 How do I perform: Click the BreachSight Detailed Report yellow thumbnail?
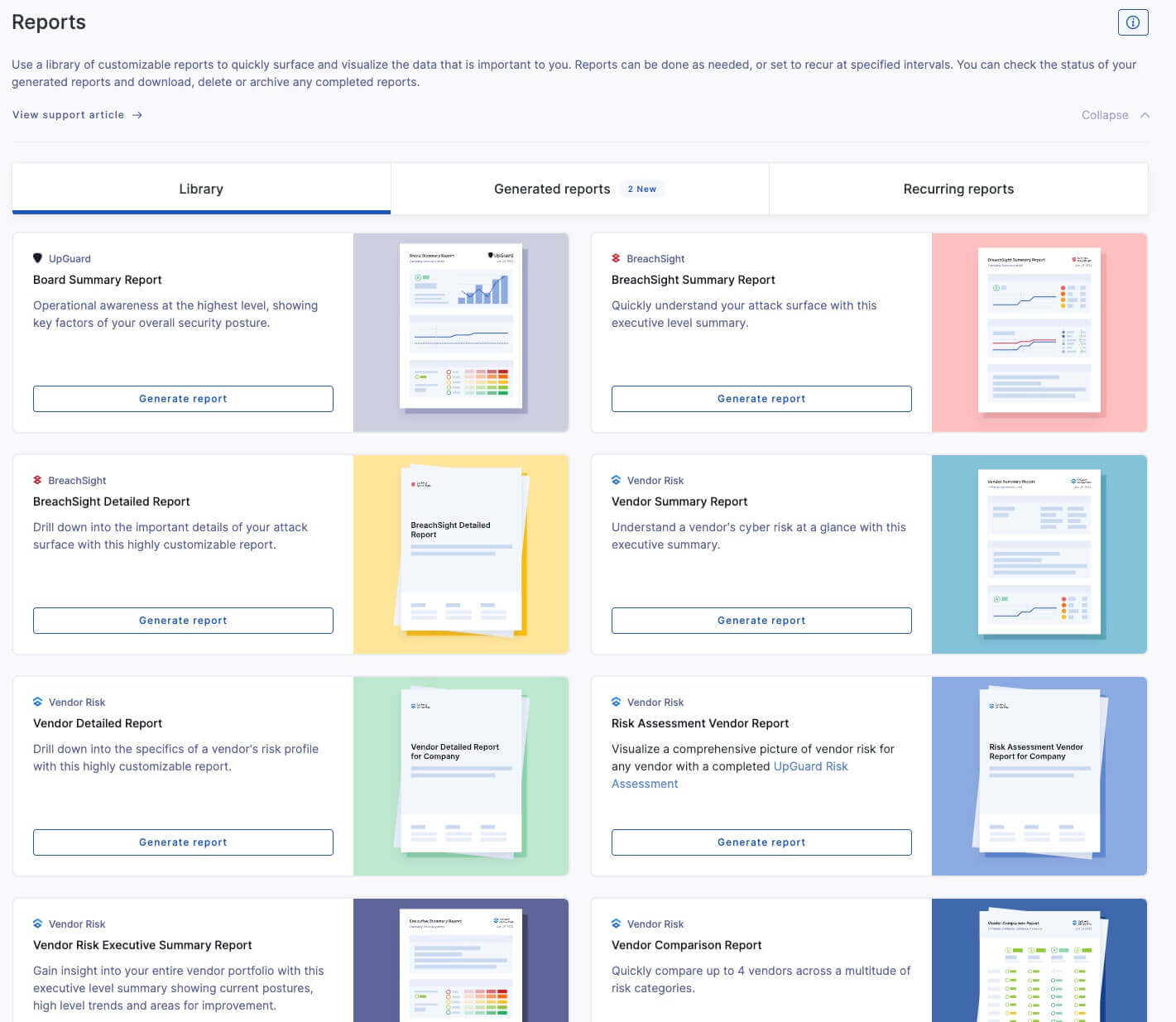click(461, 554)
